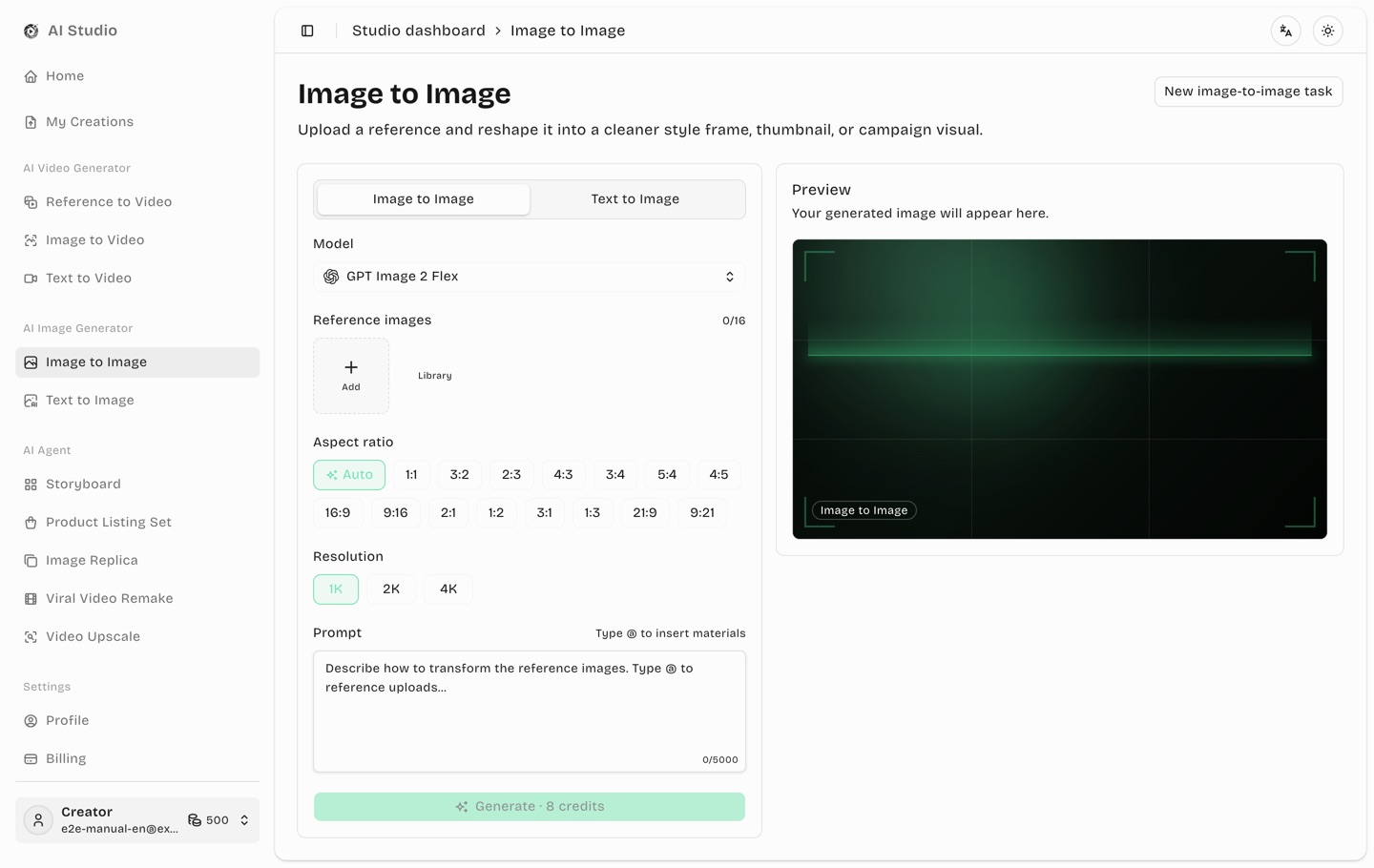The height and width of the screenshot is (868, 1374).
Task: Select the Auto aspect ratio
Action: (x=349, y=475)
